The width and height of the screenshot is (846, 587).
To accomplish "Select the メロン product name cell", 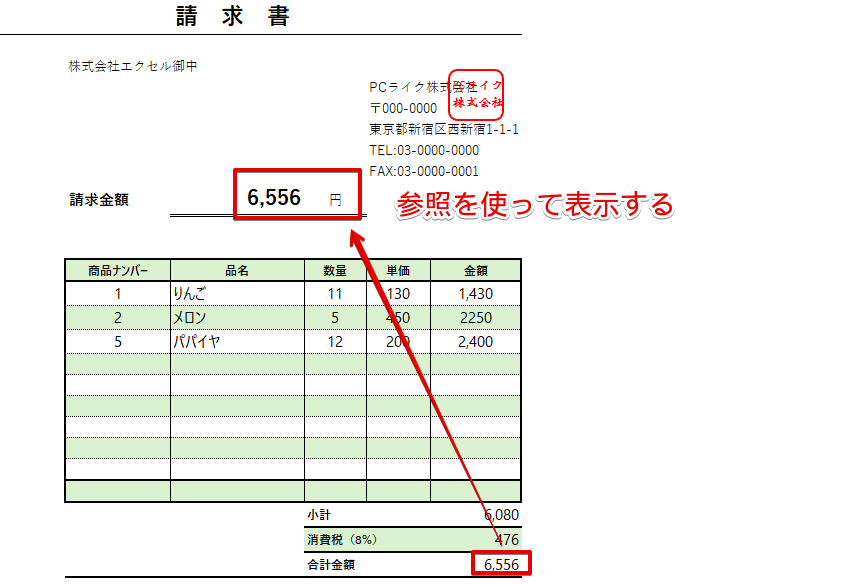I will click(x=237, y=318).
